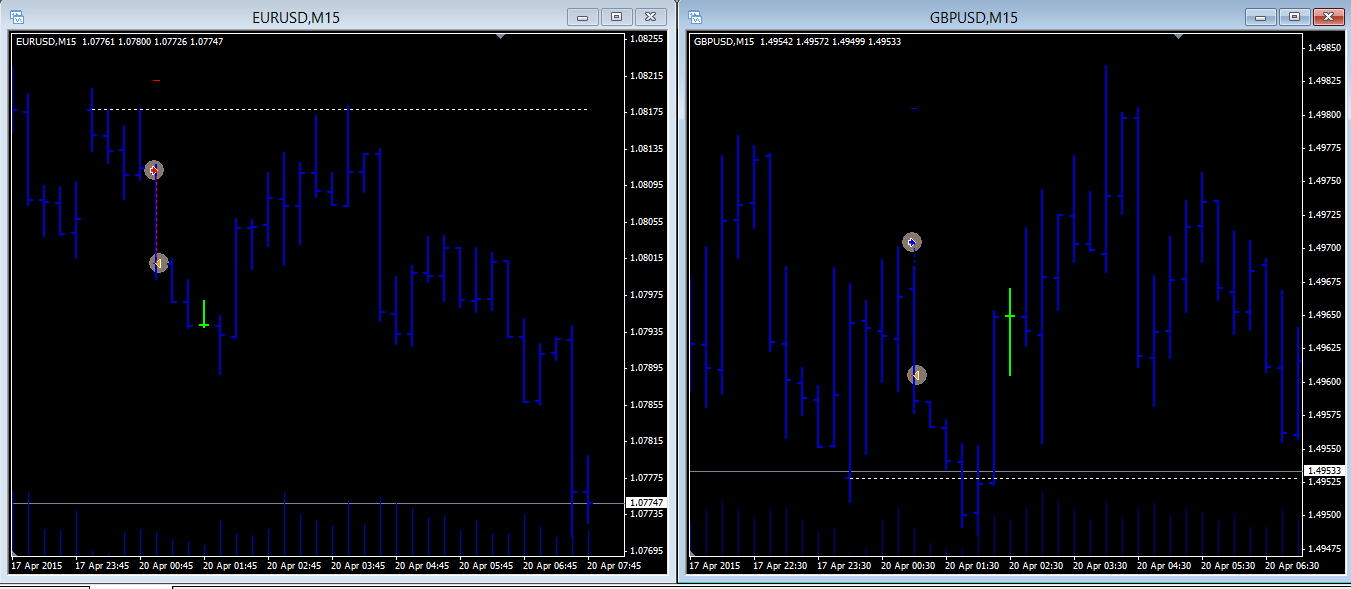Click the chart shift triangle atop EURUSD
This screenshot has height=589, width=1351.
click(x=500, y=36)
